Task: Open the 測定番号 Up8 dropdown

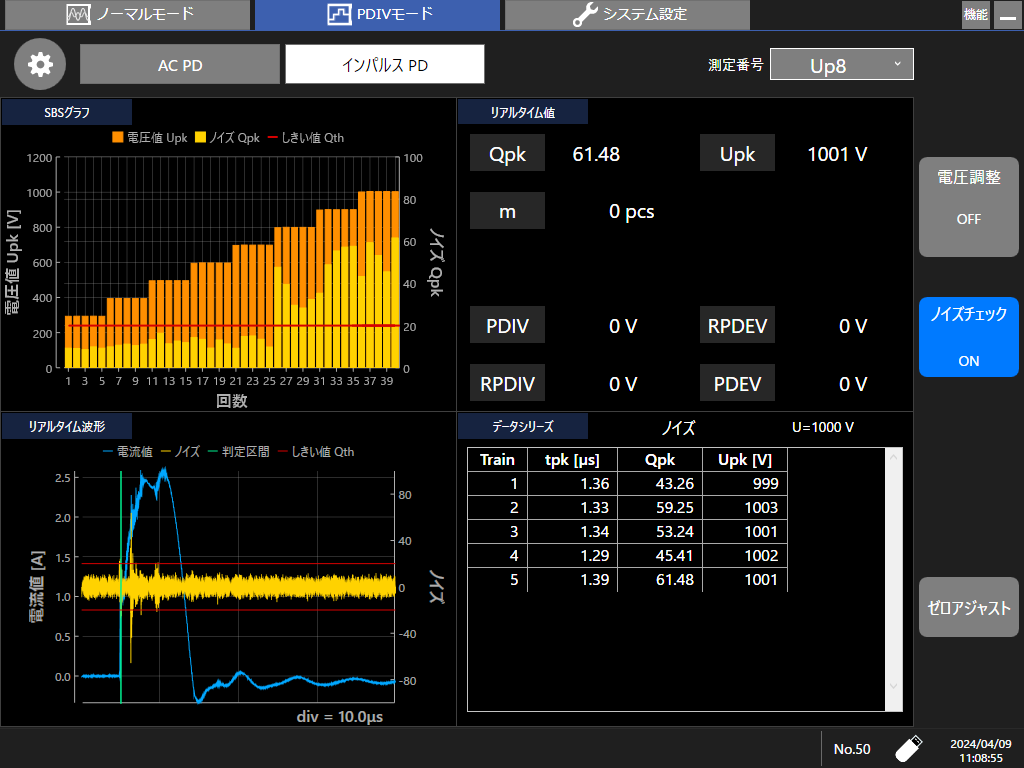Action: click(x=841, y=65)
